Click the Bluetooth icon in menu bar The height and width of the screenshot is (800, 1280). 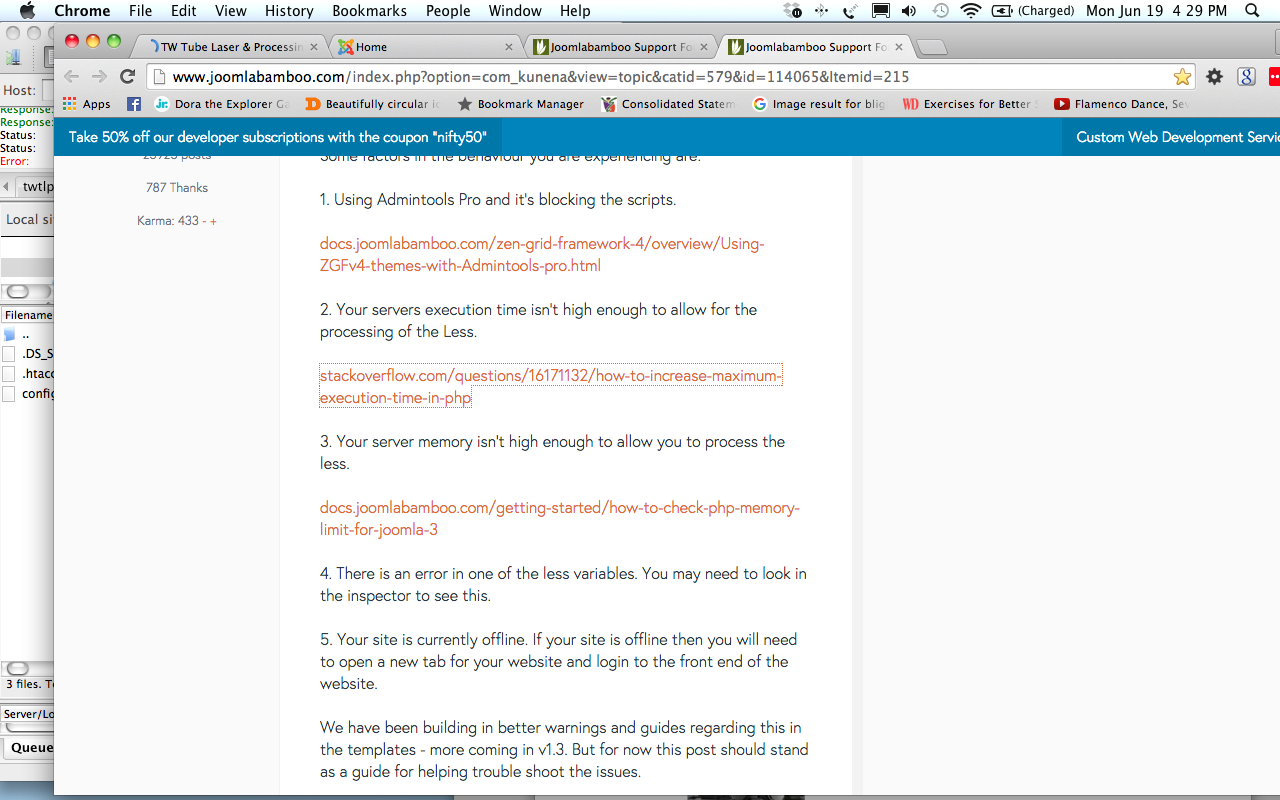(822, 11)
